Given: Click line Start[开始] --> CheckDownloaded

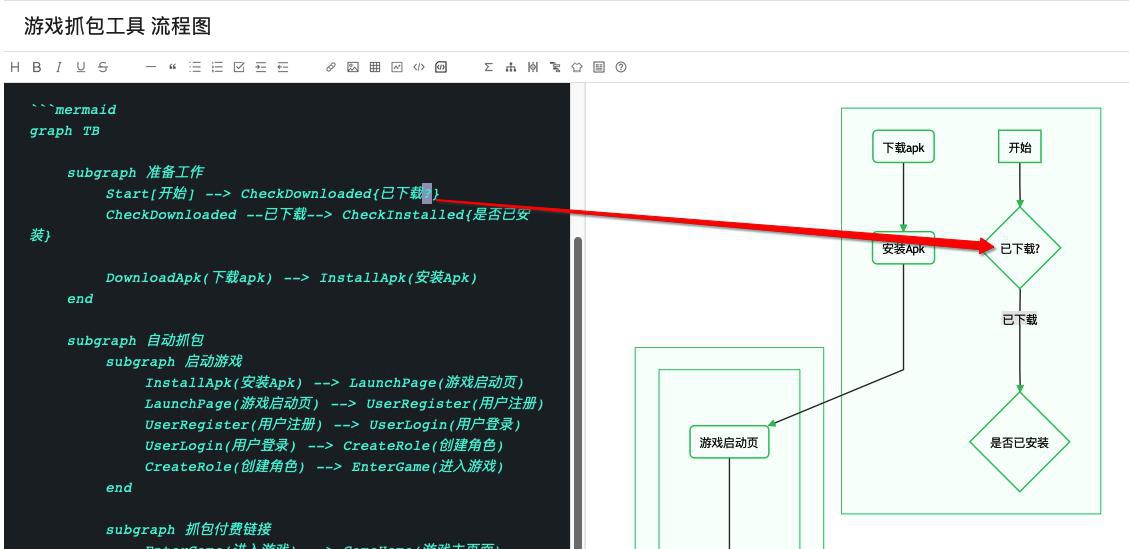Looking at the screenshot, I should (273, 194).
